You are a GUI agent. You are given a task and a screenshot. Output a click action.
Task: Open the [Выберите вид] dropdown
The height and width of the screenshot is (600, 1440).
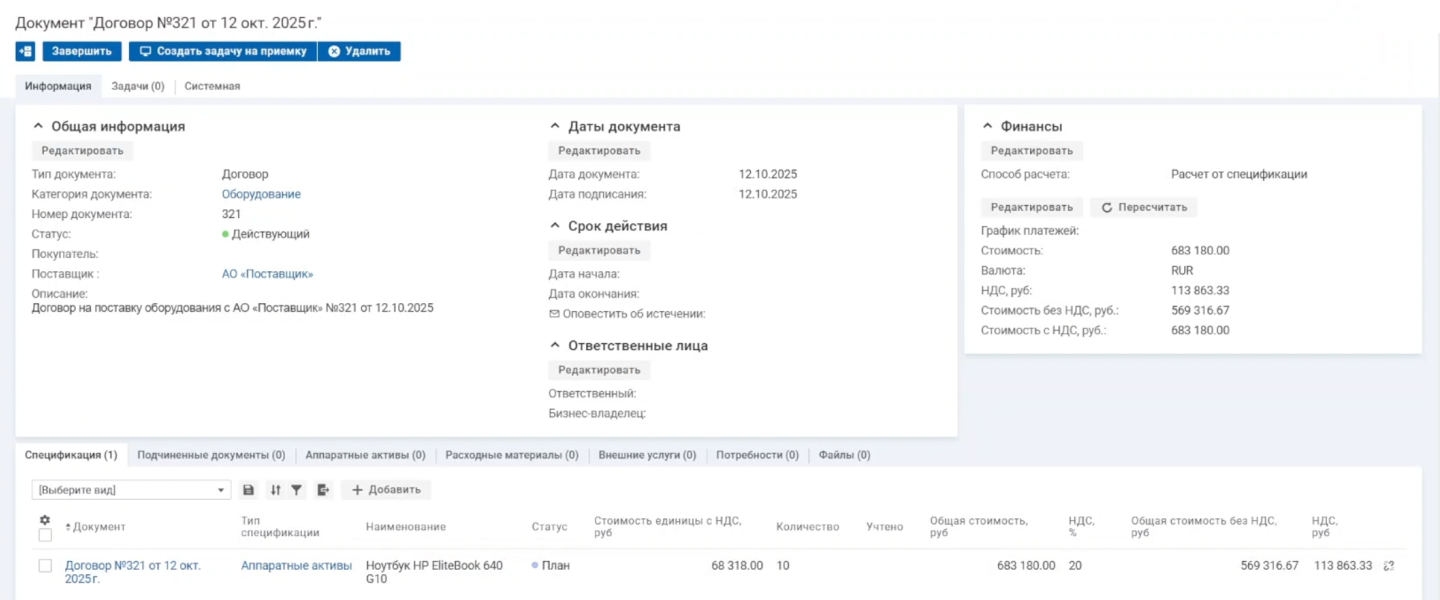click(x=132, y=490)
